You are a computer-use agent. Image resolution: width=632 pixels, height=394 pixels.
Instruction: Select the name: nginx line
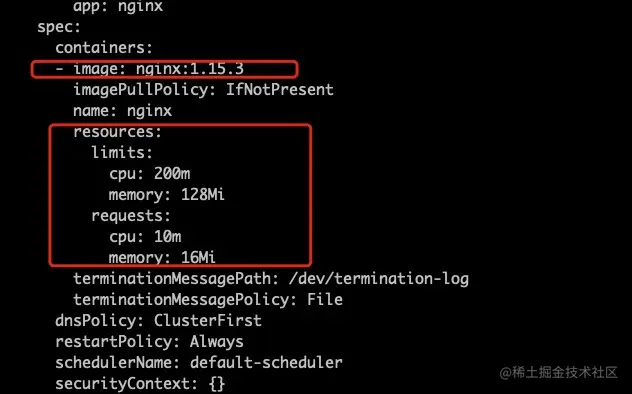click(x=123, y=111)
